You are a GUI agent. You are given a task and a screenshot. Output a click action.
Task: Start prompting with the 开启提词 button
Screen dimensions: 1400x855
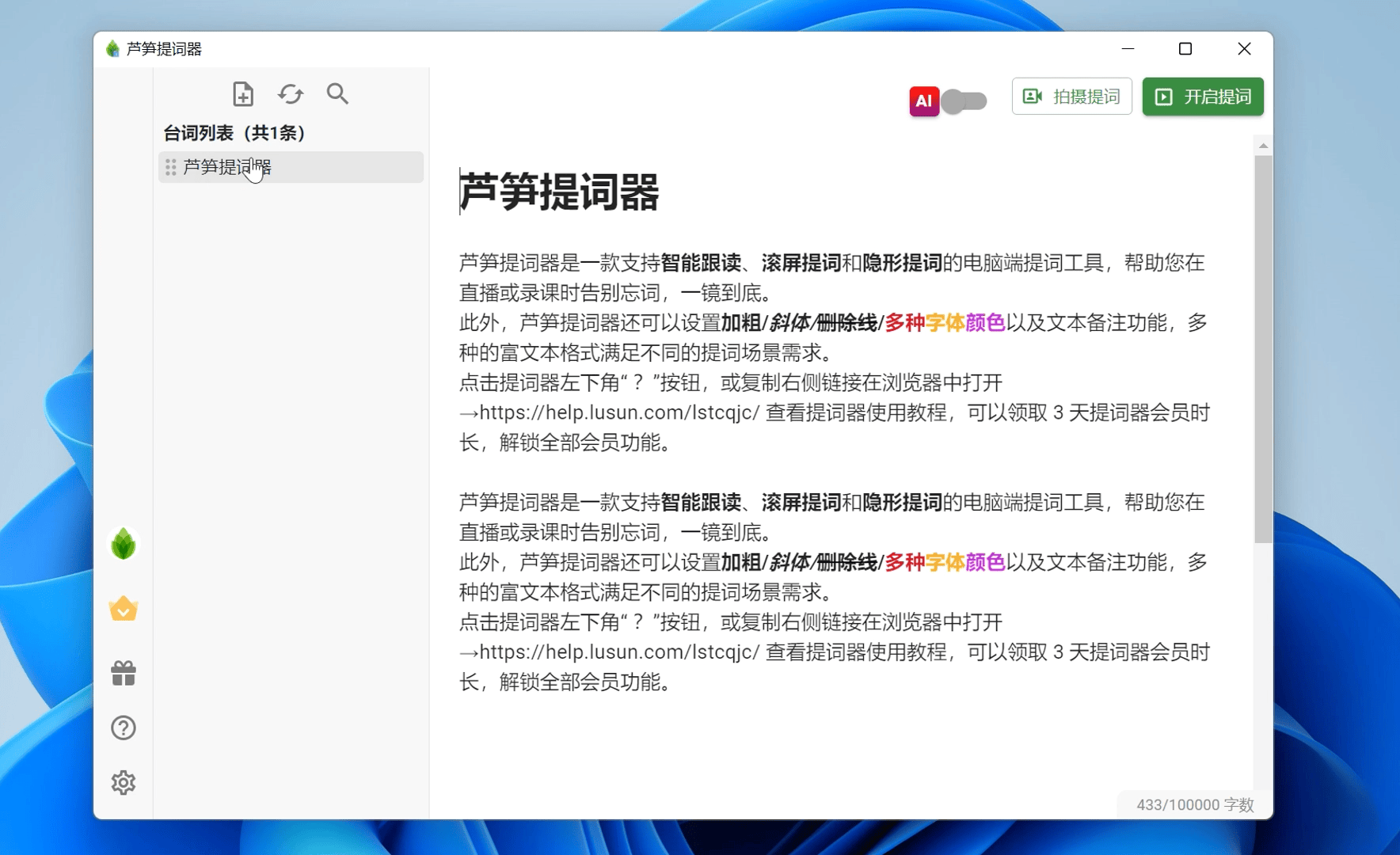coord(1202,97)
